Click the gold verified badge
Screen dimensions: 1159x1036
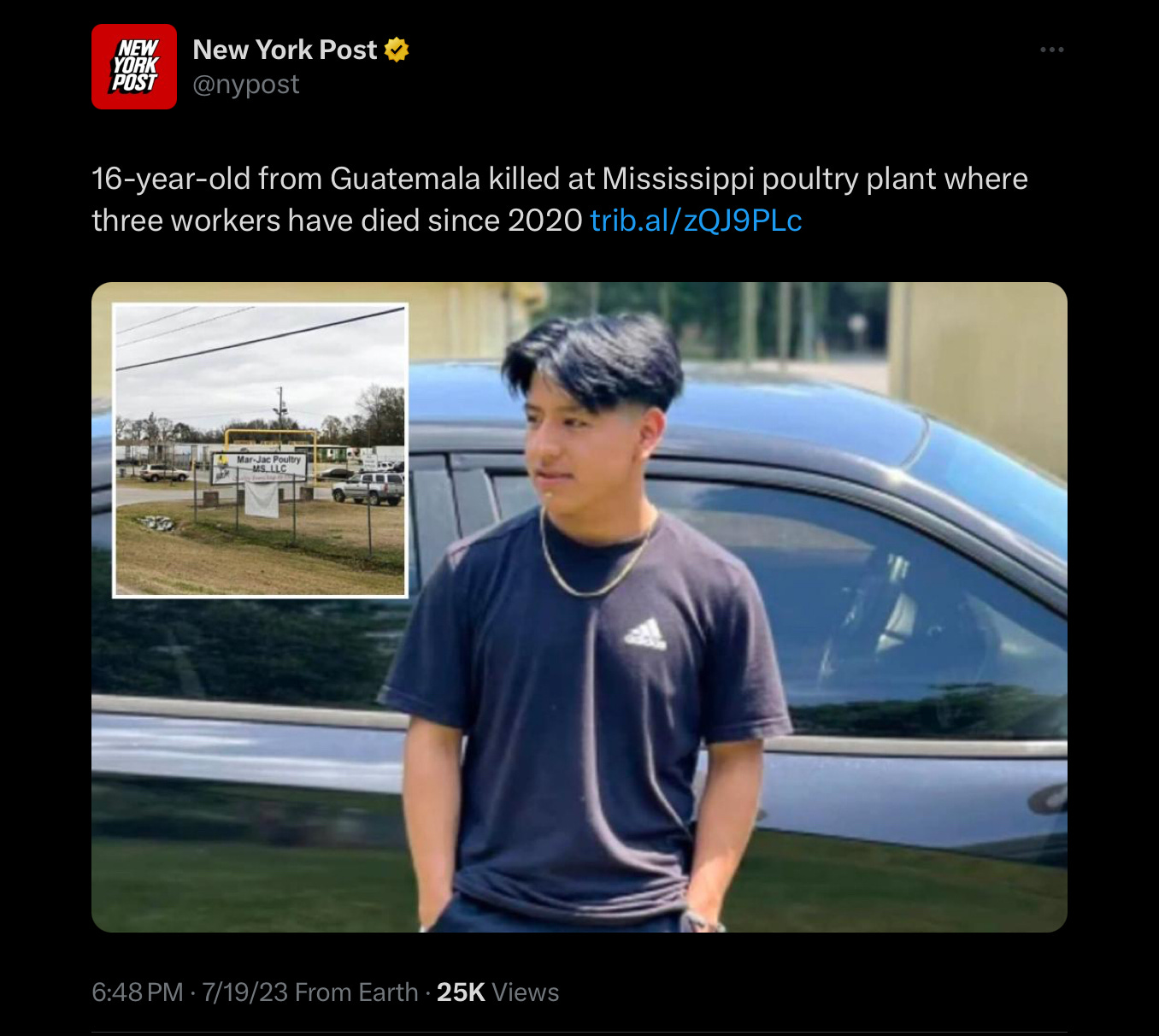click(x=397, y=50)
